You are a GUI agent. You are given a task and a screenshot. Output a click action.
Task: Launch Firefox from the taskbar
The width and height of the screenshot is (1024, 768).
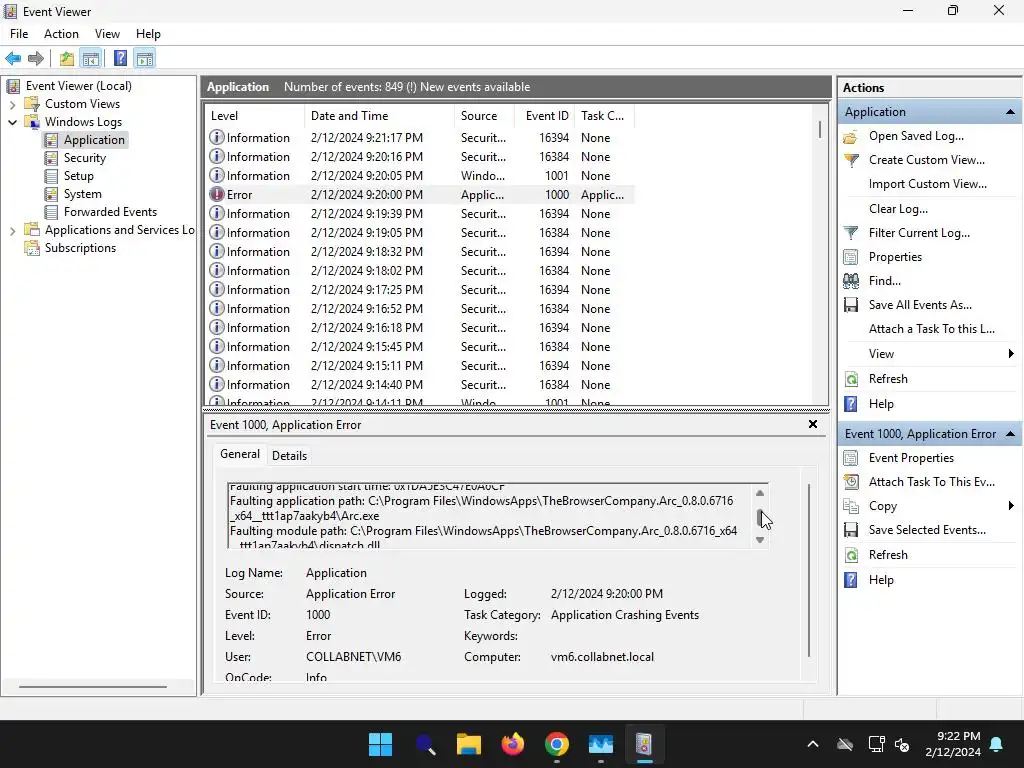click(x=513, y=744)
